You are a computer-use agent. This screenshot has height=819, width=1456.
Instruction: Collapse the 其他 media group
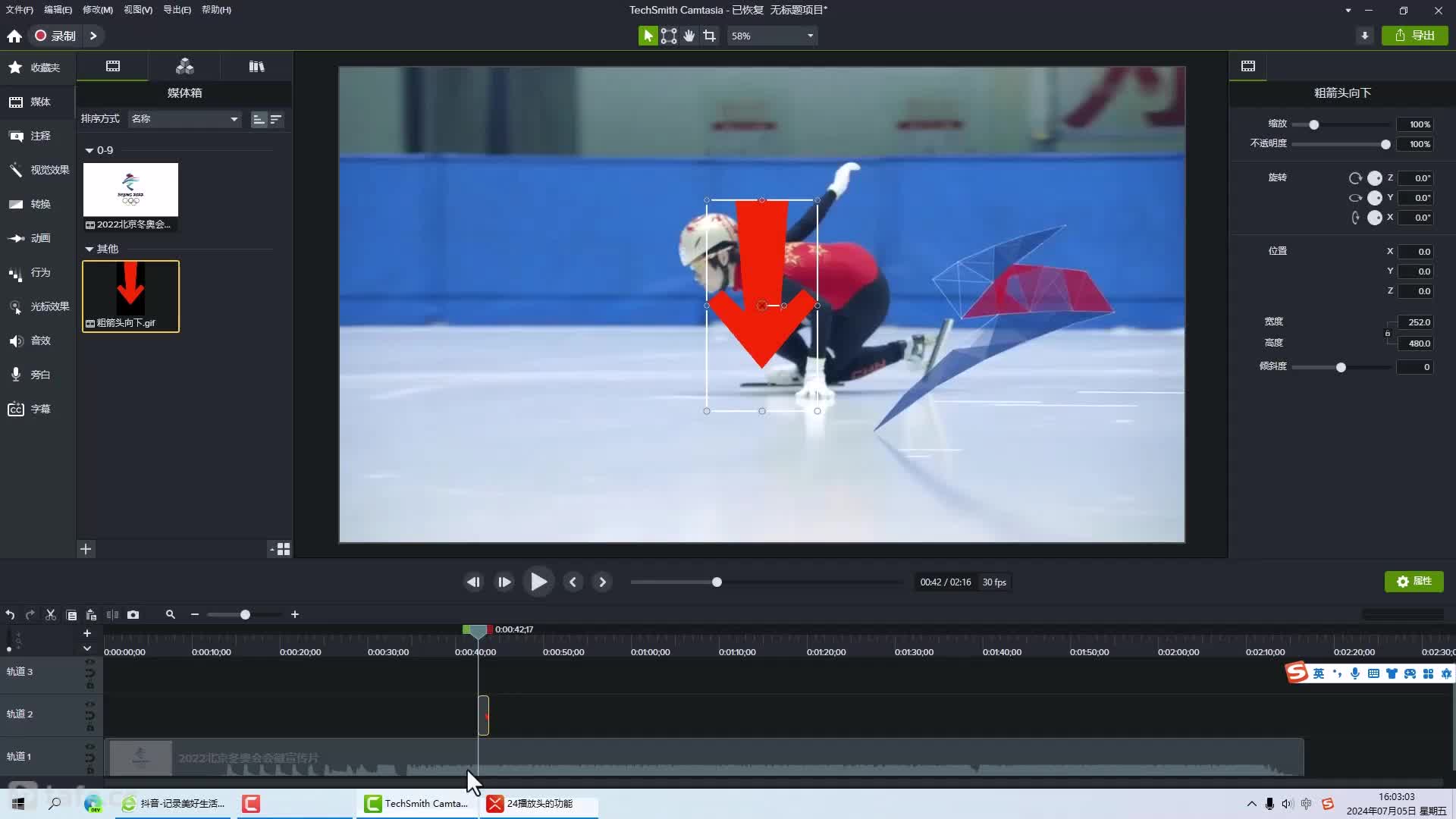89,249
